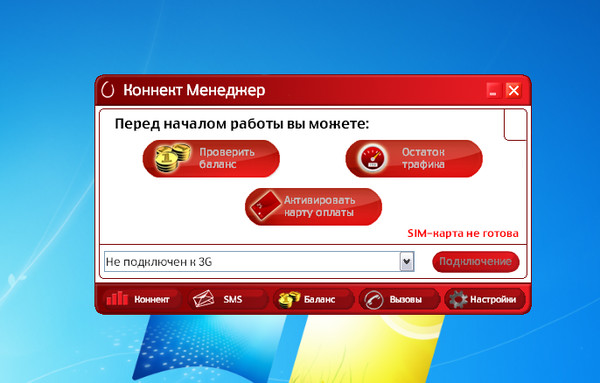Switch to the SMS tab label
The width and height of the screenshot is (600, 383).
coord(233,299)
